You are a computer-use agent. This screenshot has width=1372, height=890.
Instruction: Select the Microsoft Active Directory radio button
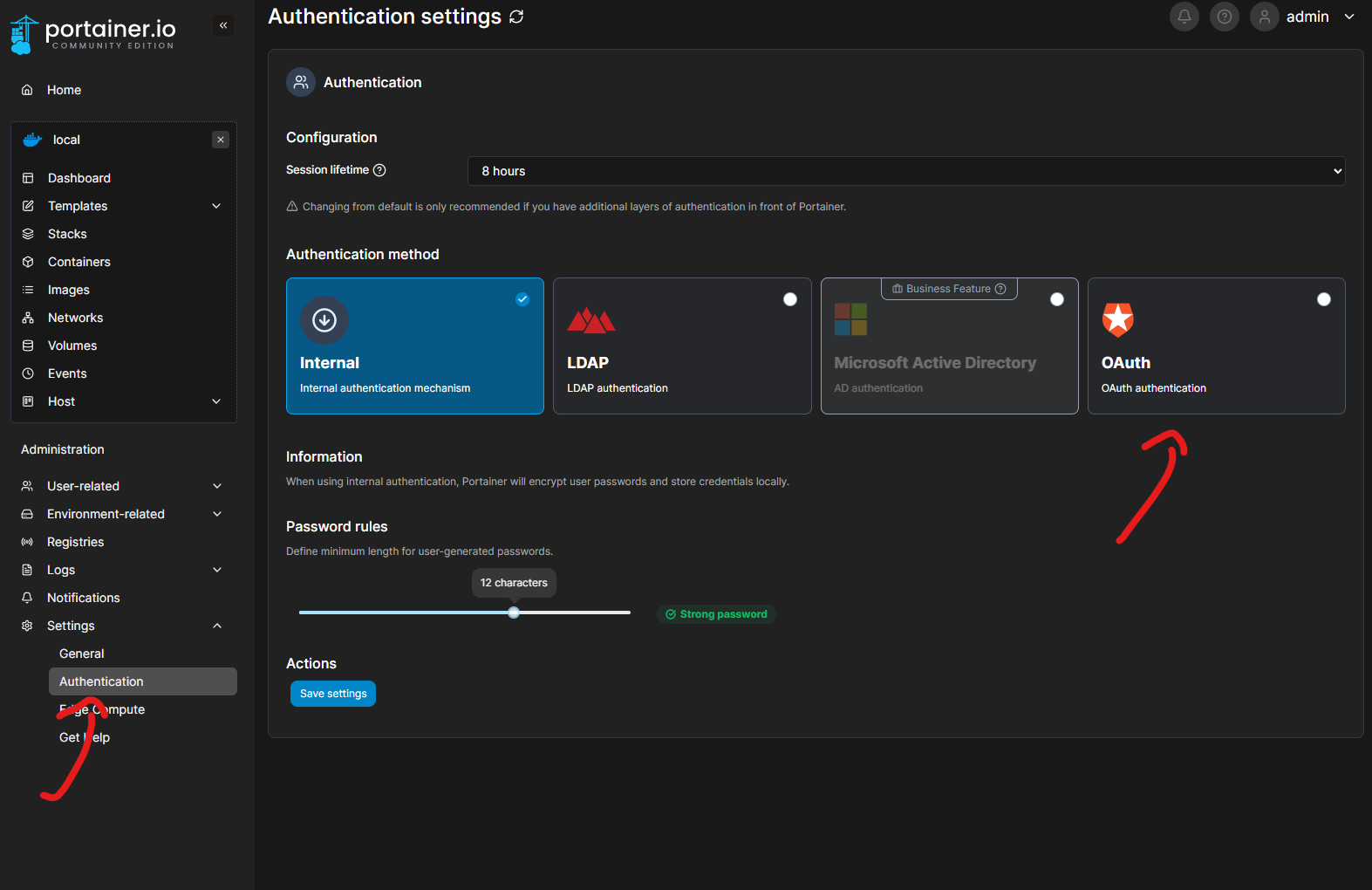coord(1057,299)
